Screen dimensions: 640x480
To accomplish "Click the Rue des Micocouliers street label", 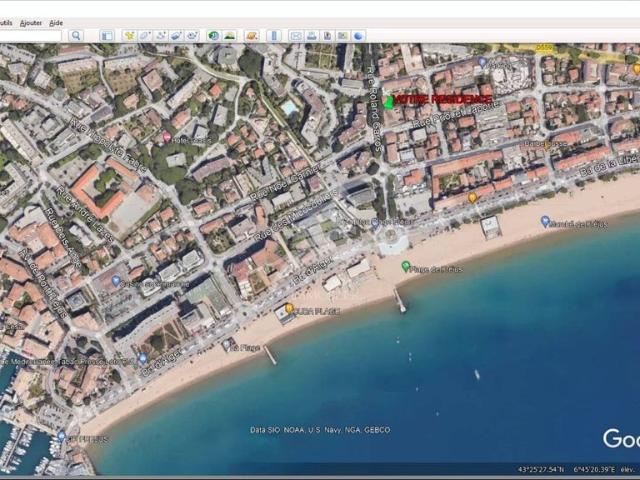I will point(297,214).
